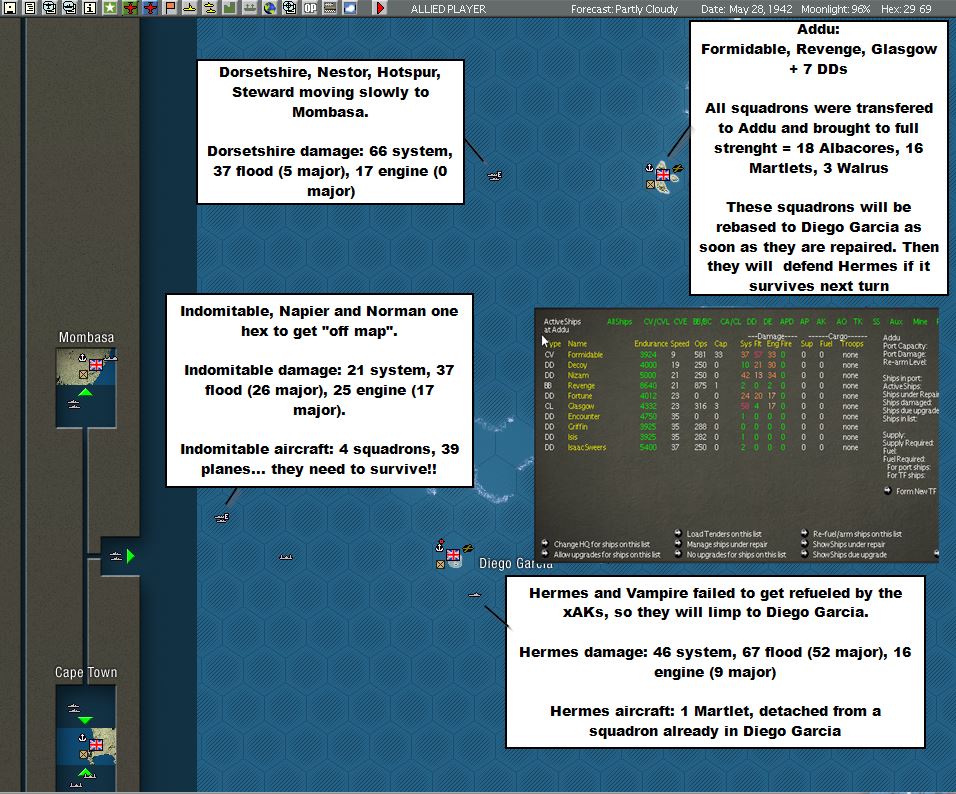Open the white star on green icon

click(x=109, y=8)
